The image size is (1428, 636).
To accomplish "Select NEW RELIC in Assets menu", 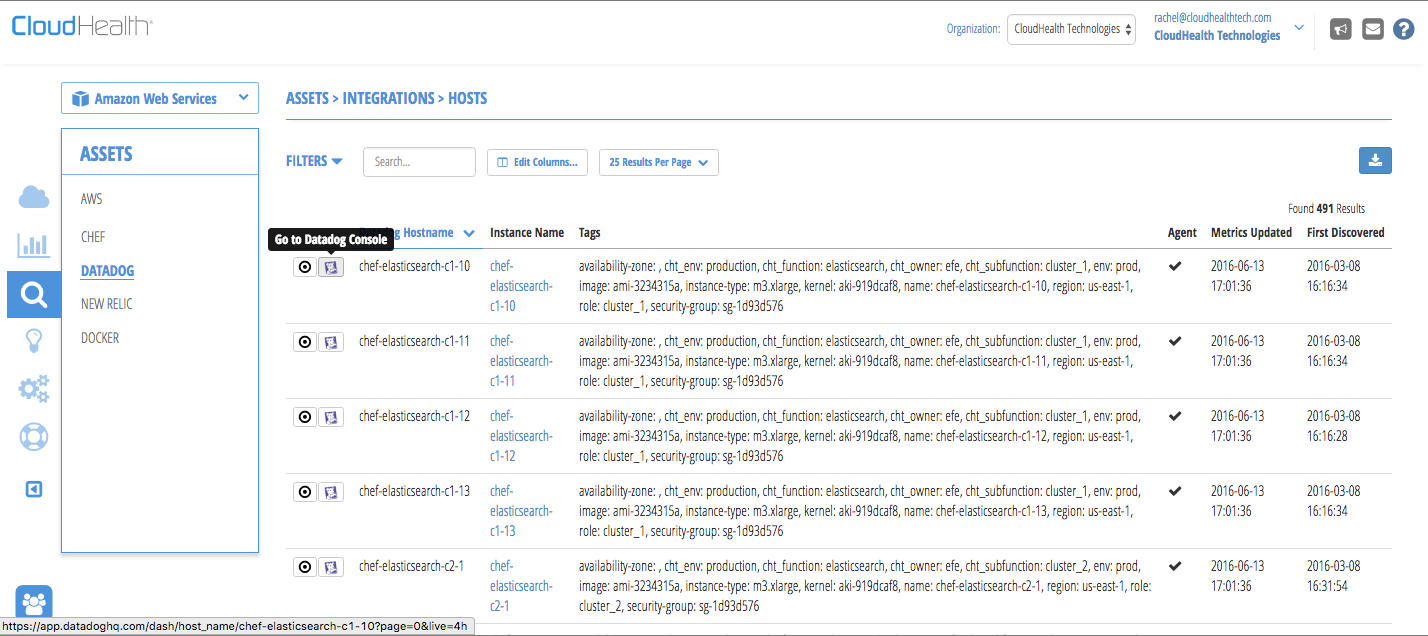I will tap(106, 304).
